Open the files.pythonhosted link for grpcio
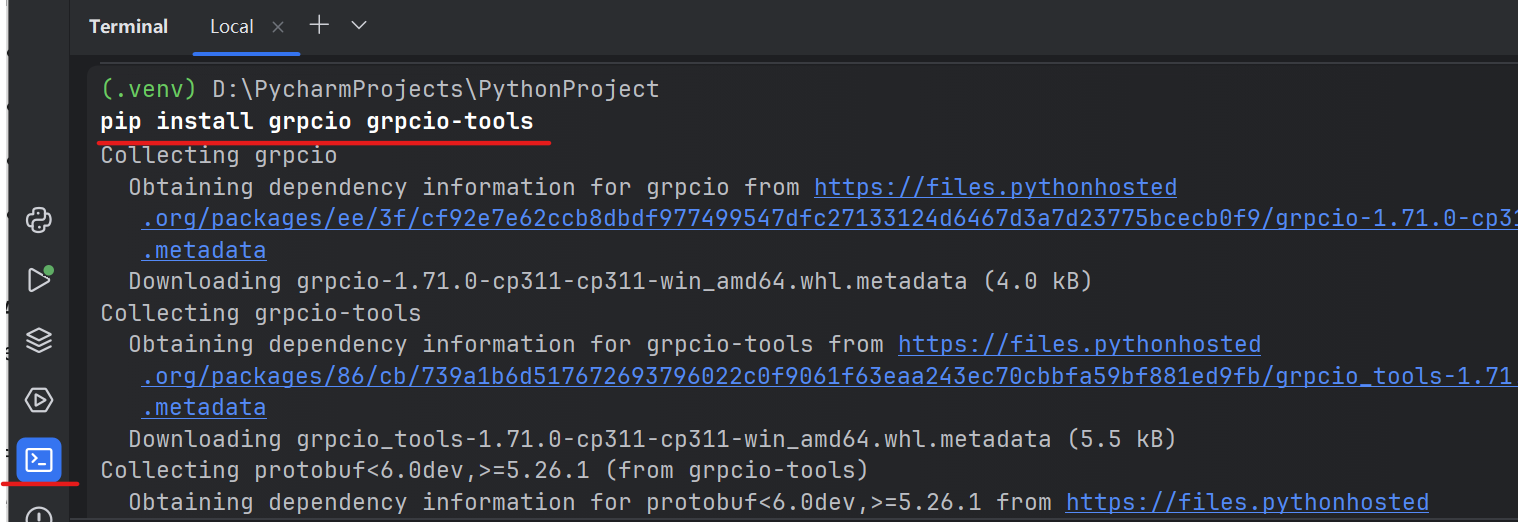 click(995, 187)
